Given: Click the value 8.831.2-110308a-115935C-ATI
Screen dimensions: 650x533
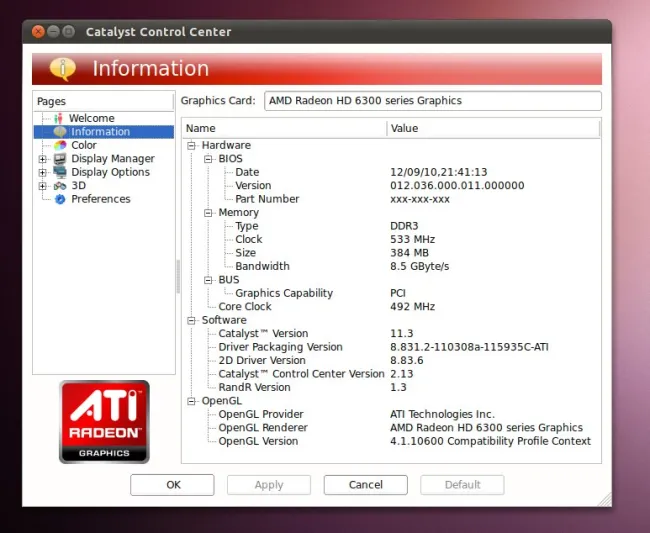Looking at the screenshot, I should [469, 347].
